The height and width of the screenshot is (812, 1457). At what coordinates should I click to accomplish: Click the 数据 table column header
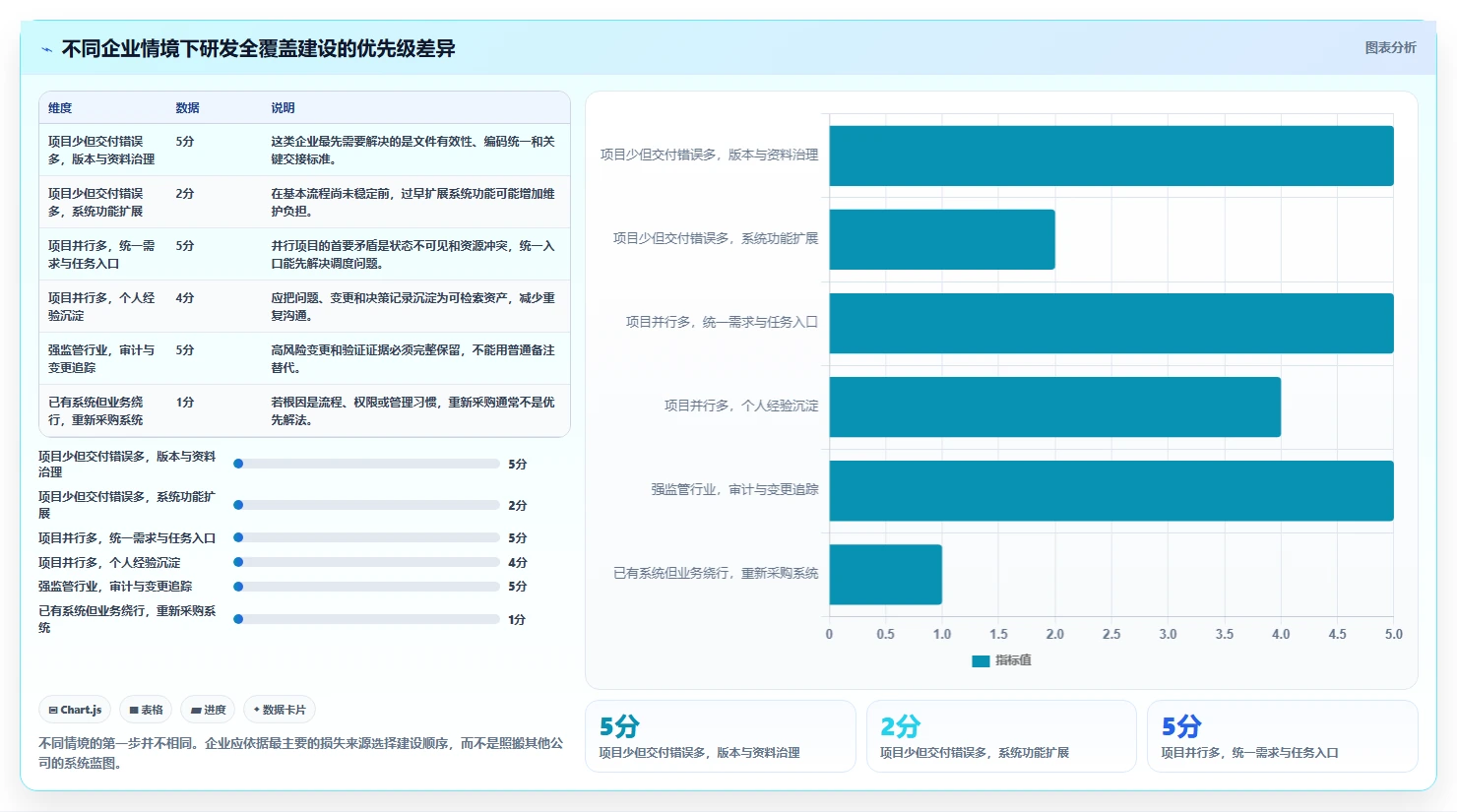pyautogui.click(x=187, y=108)
